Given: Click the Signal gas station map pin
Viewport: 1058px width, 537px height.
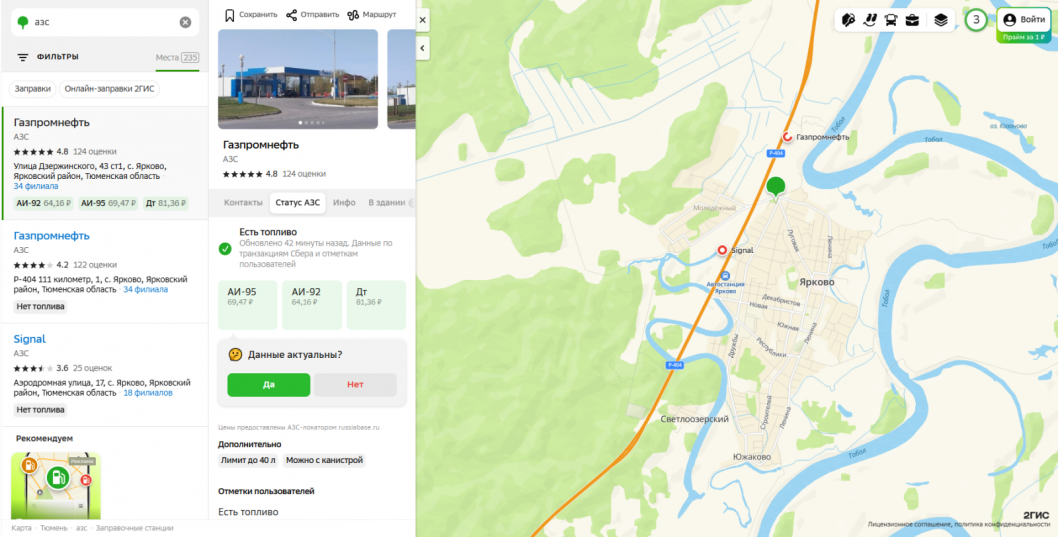Looking at the screenshot, I should [x=722, y=250].
